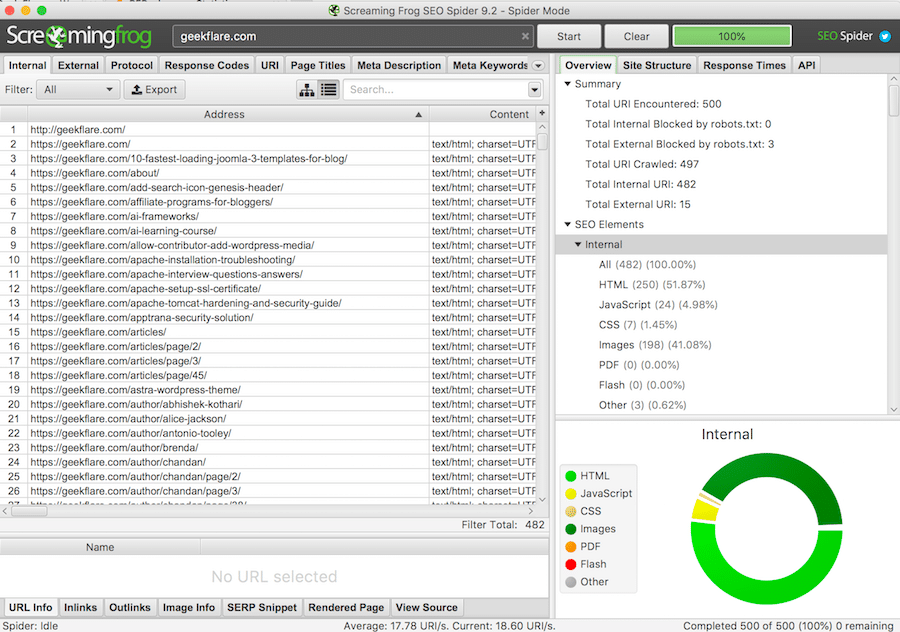
Task: Open the Filter dropdown set to All
Action: click(78, 90)
